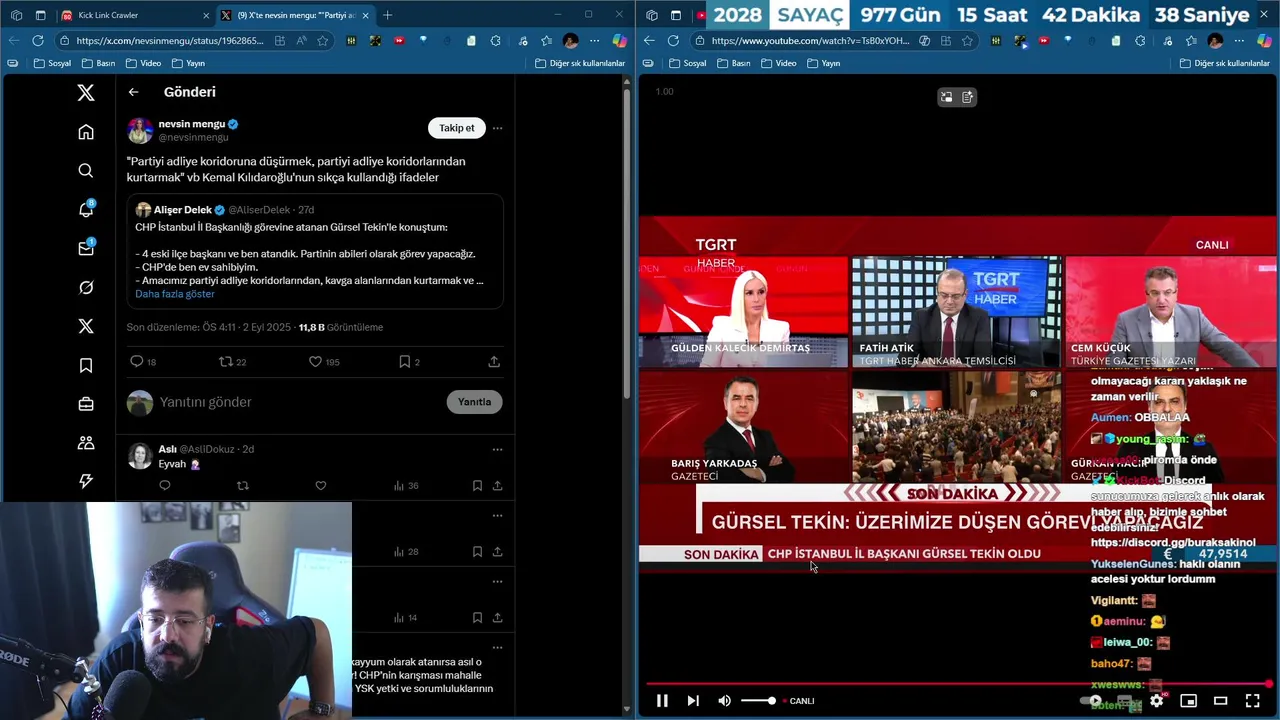This screenshot has width=1280, height=720.
Task: Jump to live via CANLI indicator
Action: coord(798,701)
